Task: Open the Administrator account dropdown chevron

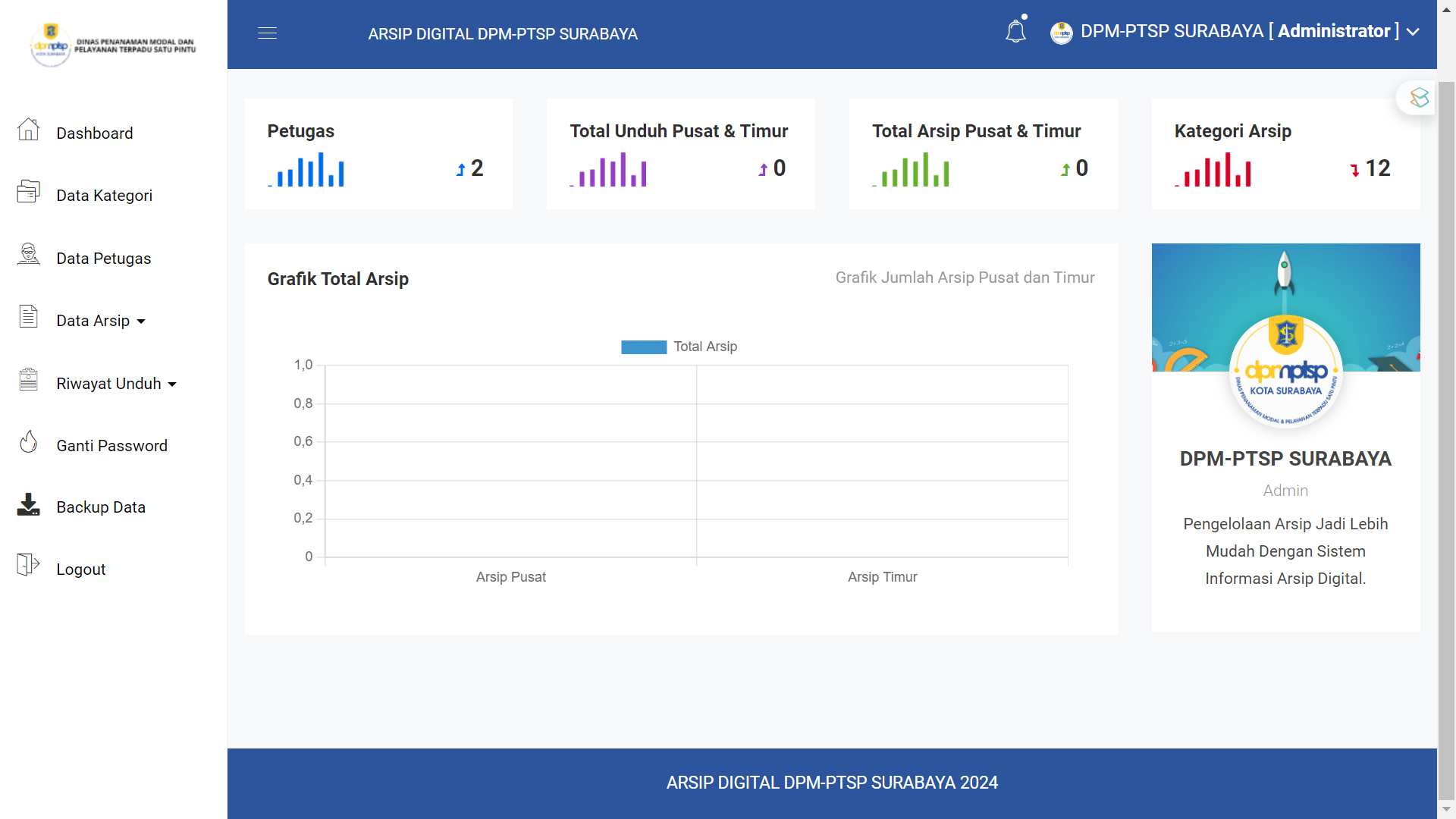Action: (1413, 32)
